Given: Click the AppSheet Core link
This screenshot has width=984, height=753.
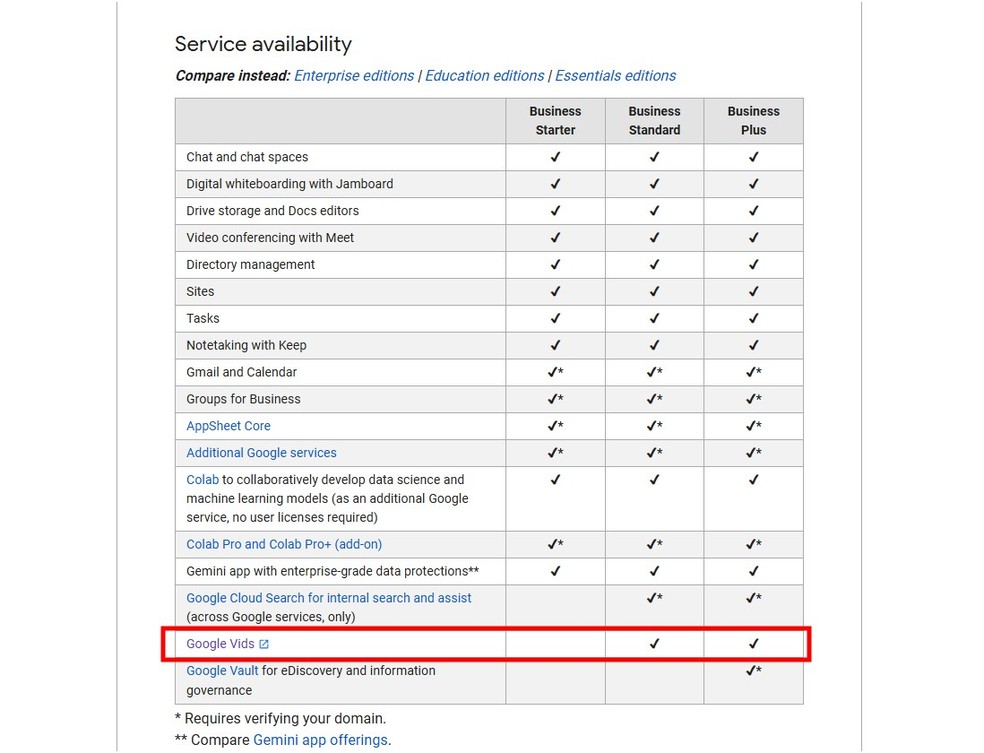Looking at the screenshot, I should click(x=228, y=426).
